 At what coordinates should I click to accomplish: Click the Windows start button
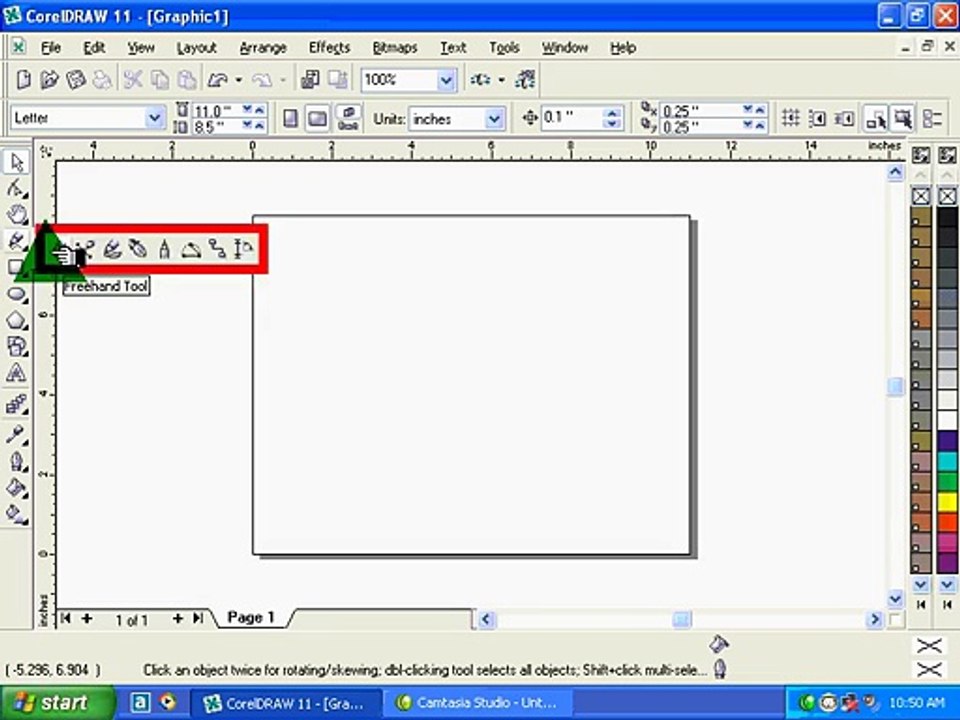click(56, 702)
